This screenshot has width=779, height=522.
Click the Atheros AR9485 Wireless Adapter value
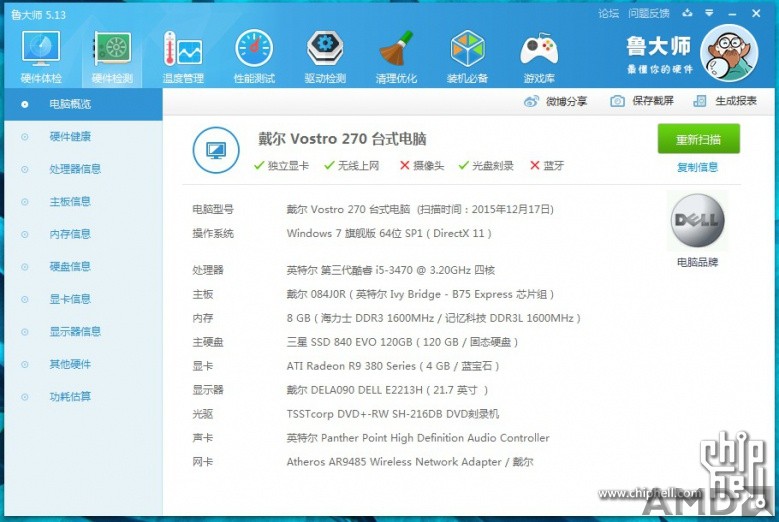pyautogui.click(x=410, y=462)
